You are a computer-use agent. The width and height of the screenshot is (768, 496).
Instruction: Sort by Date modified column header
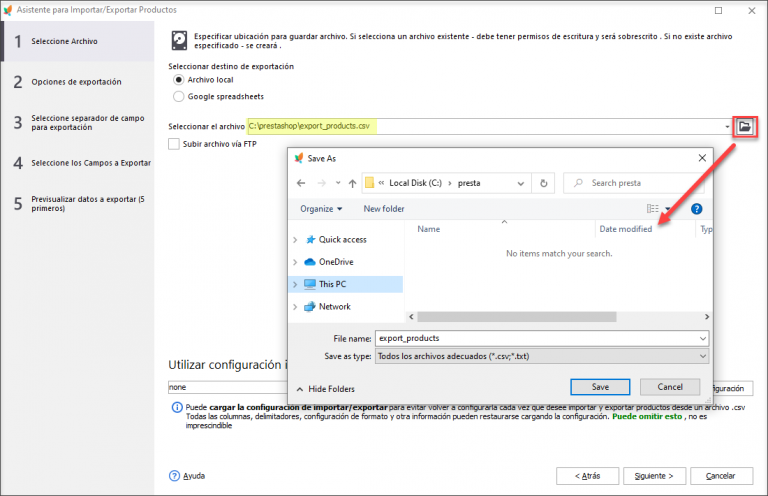(x=625, y=229)
